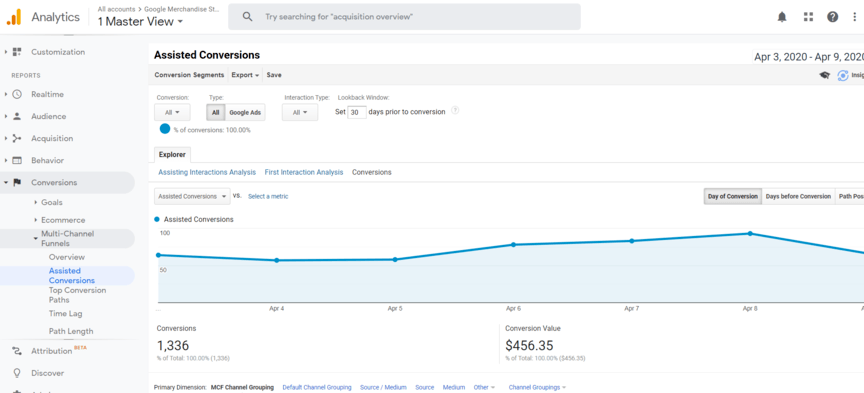Open the Google apps grid icon
Image resolution: width=864 pixels, height=393 pixels.
click(x=808, y=17)
